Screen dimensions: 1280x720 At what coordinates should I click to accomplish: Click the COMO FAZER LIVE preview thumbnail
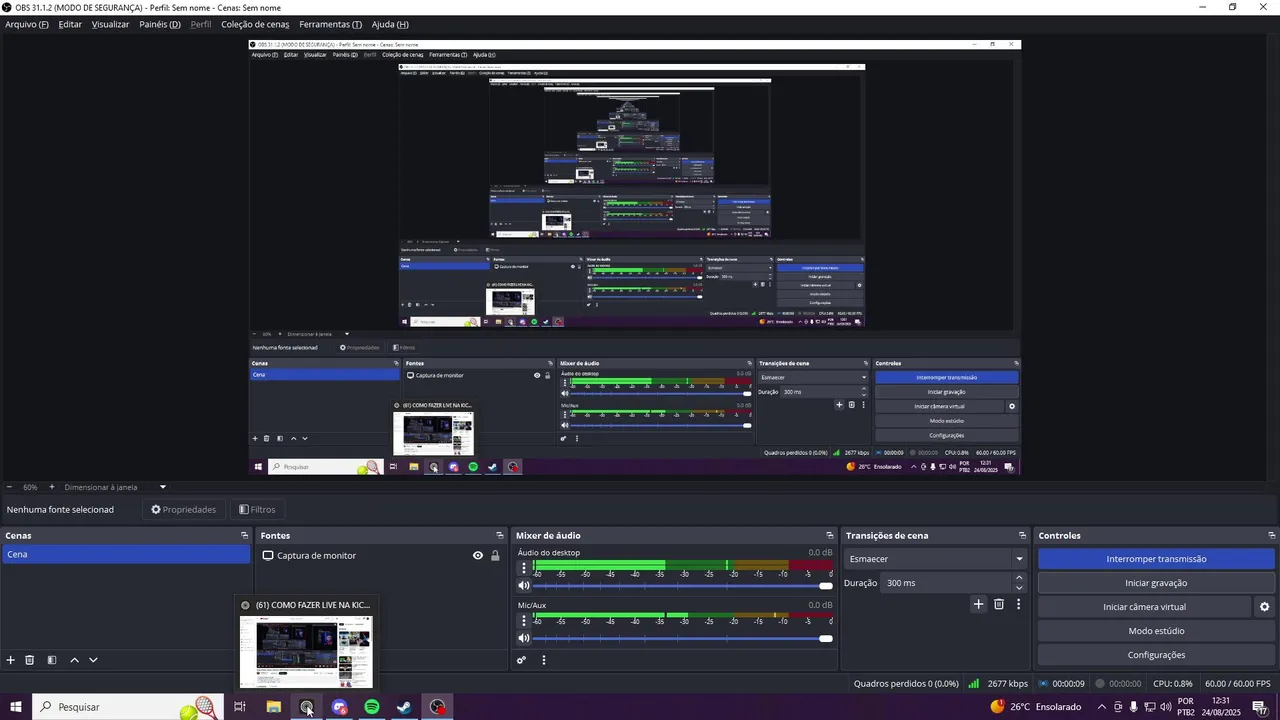(306, 652)
